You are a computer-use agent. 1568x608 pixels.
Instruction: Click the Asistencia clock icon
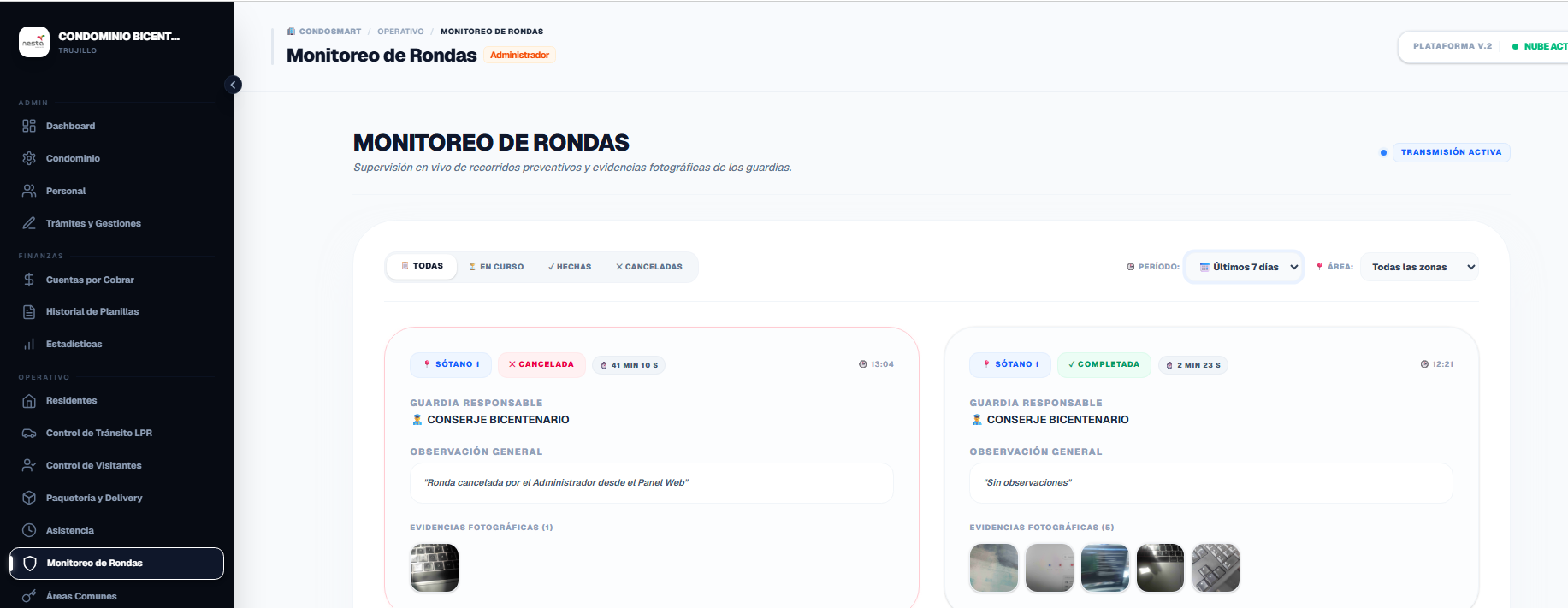[29, 530]
